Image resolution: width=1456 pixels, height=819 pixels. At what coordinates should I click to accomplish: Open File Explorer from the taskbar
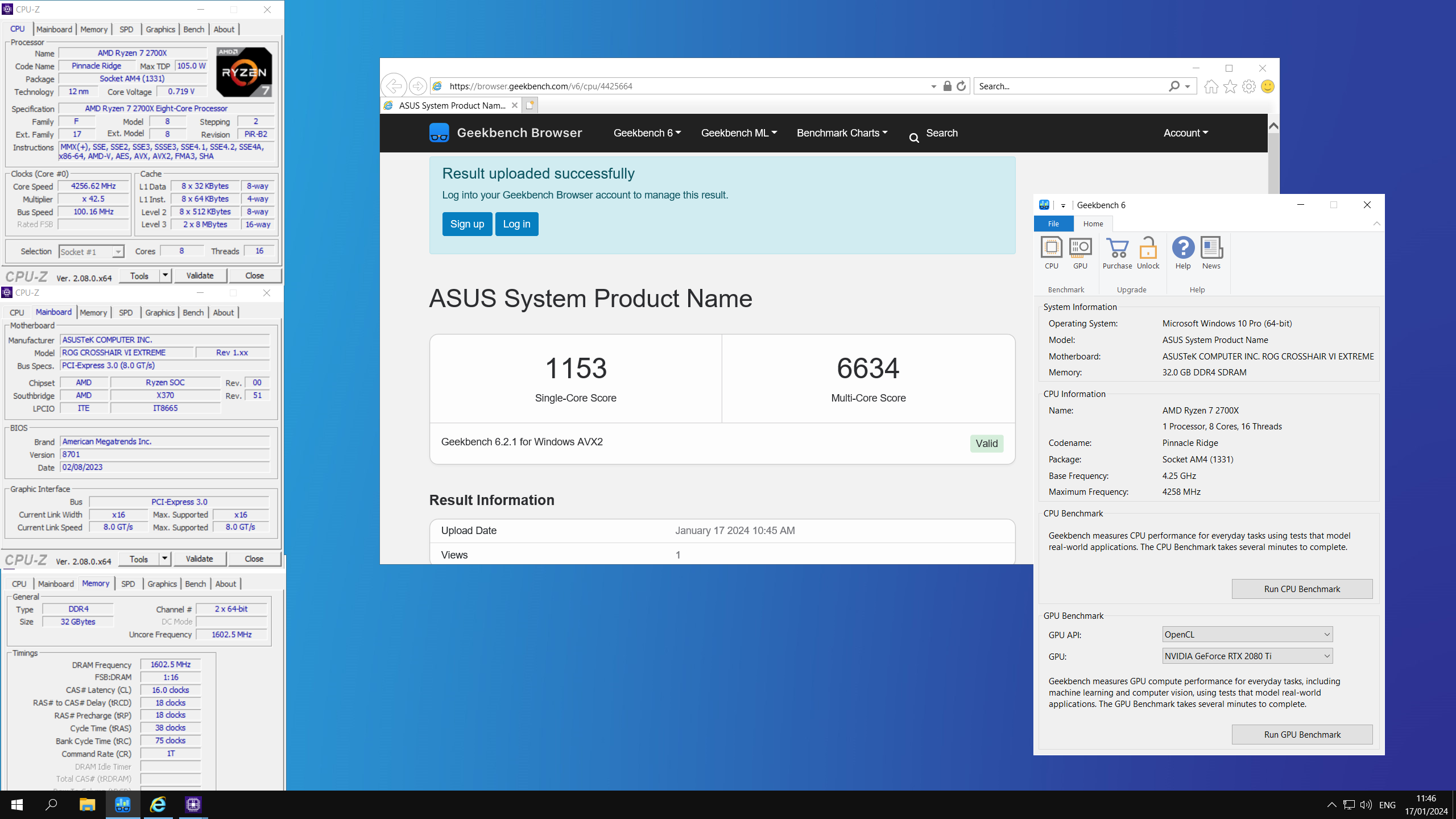87,805
